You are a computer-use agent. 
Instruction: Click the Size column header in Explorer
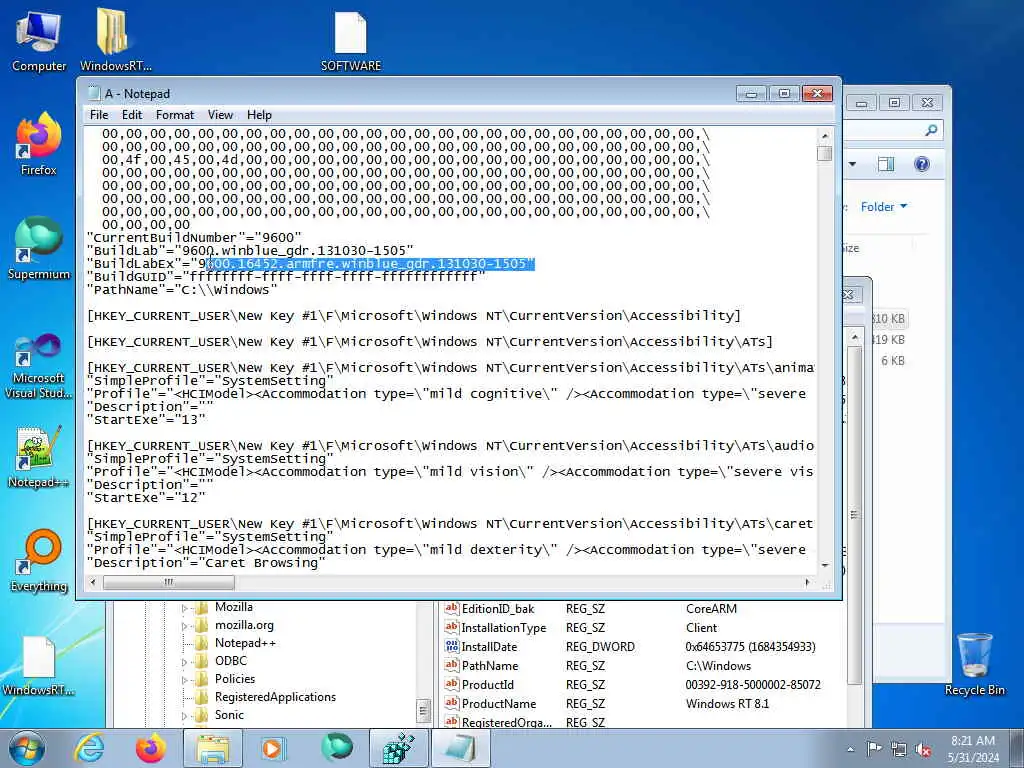850,248
